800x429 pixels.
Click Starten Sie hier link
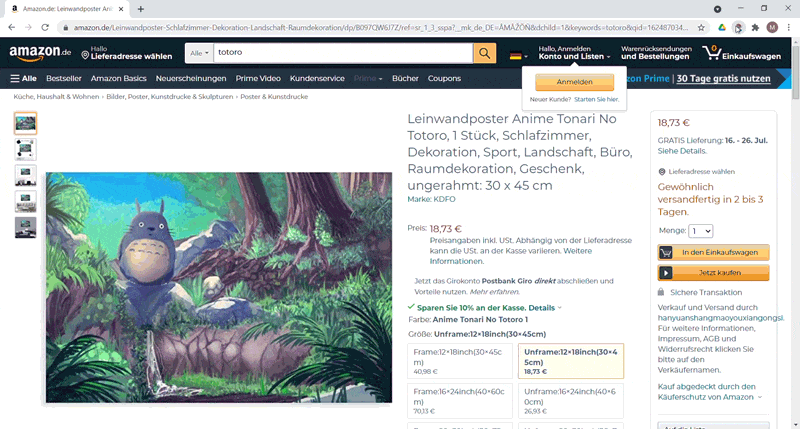pyautogui.click(x=596, y=99)
